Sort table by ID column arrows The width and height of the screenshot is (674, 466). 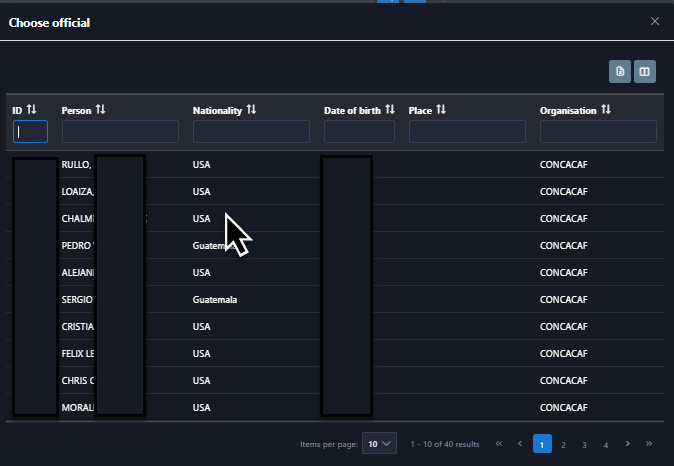[31, 110]
